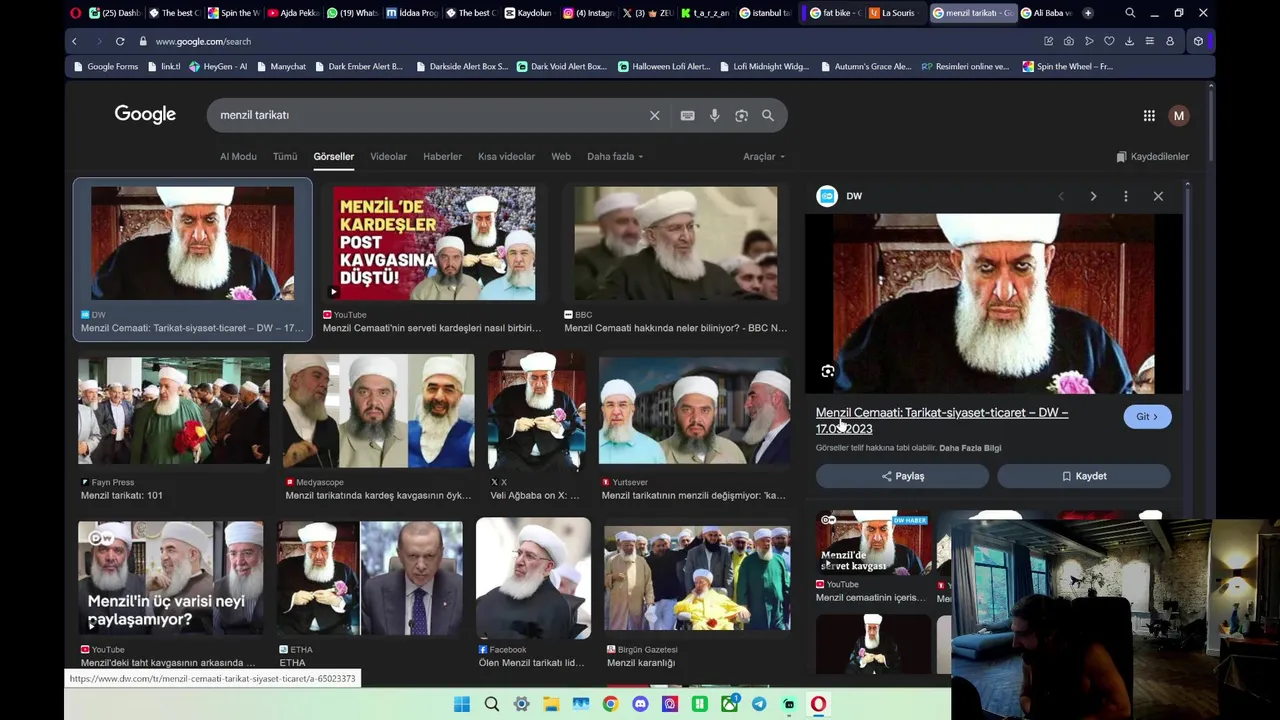
Task: Open the 'Menzil'de servet kavgası' related thumbnail
Action: (873, 543)
